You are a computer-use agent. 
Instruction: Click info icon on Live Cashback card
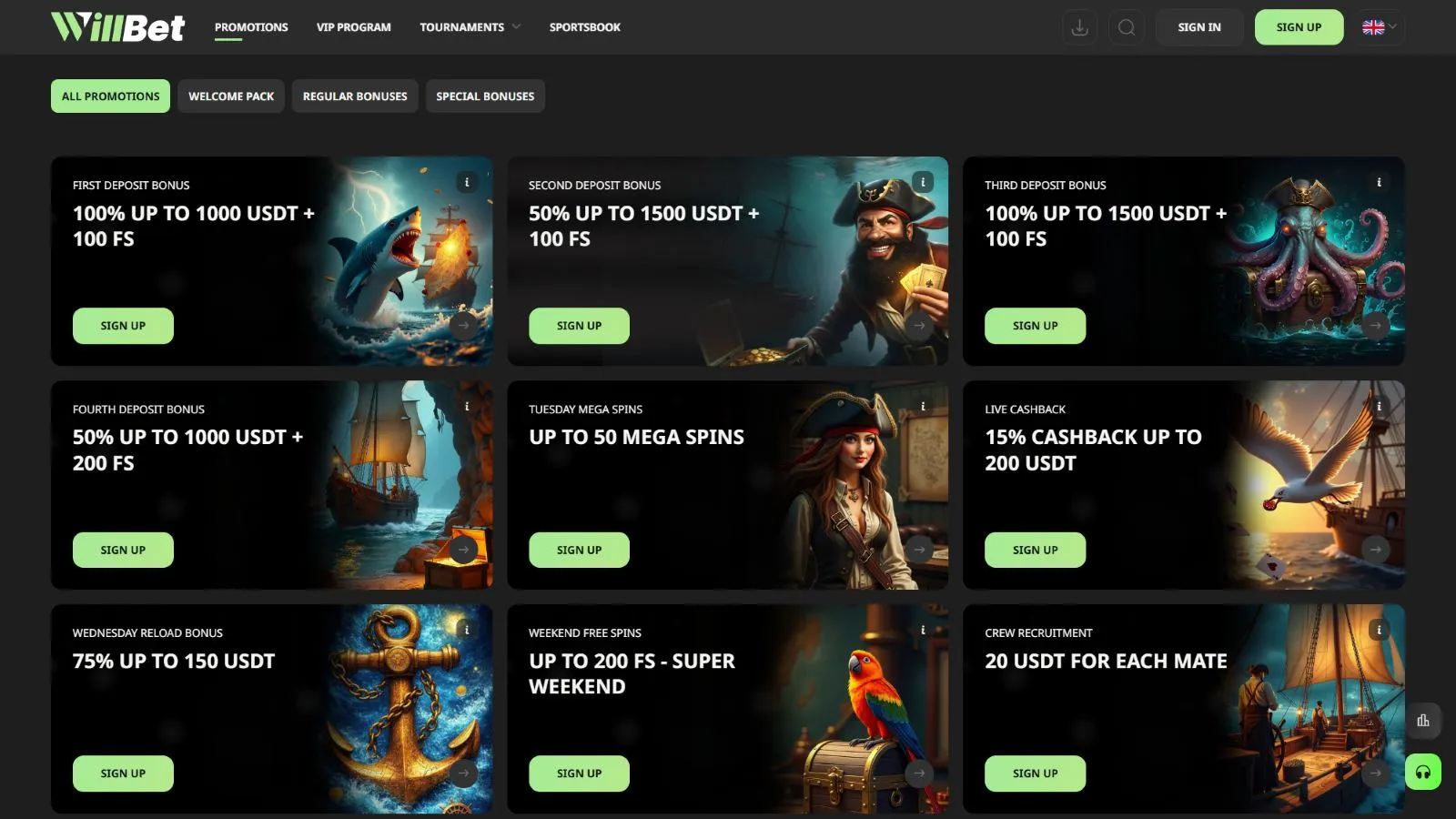pos(1379,407)
